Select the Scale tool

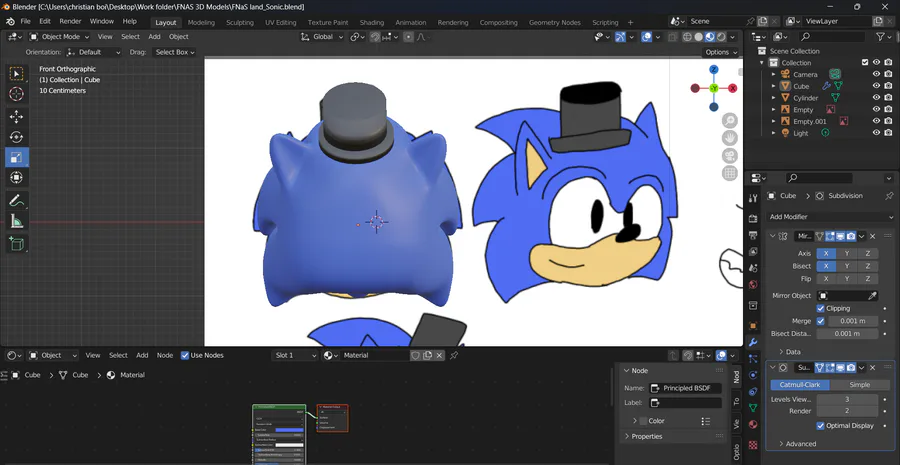coord(17,157)
